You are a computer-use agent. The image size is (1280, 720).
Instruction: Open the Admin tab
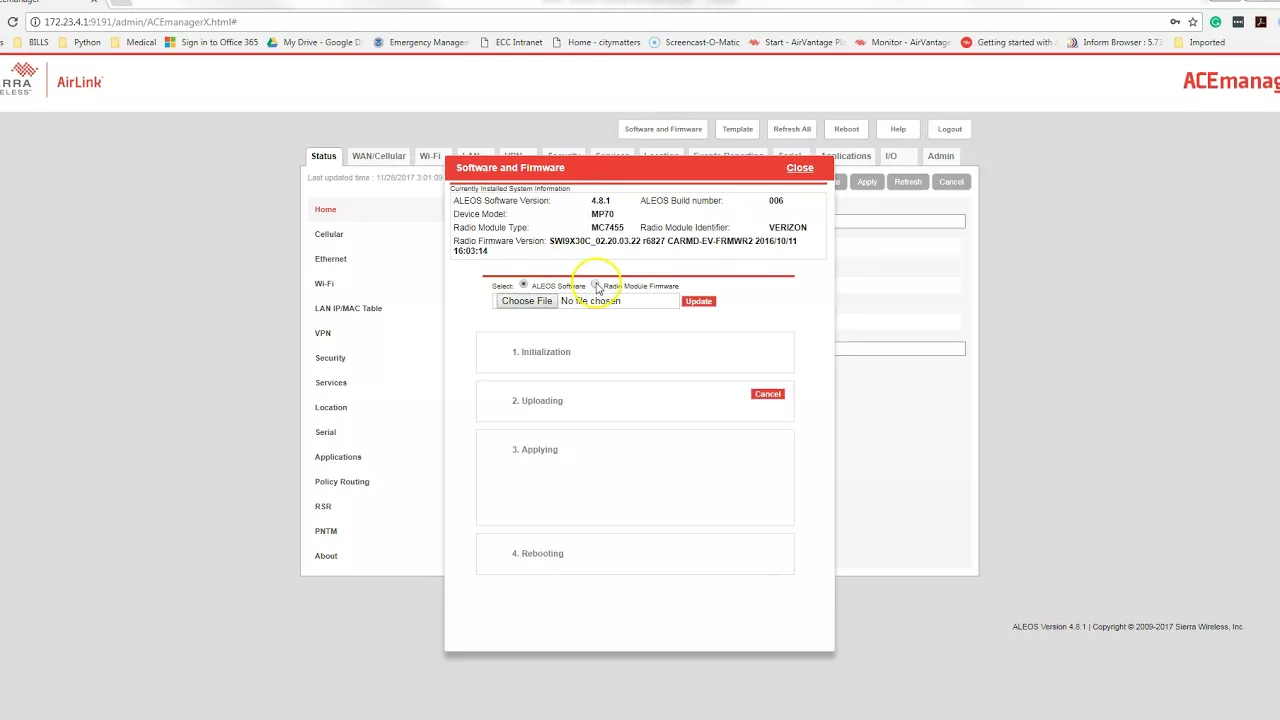click(x=941, y=156)
